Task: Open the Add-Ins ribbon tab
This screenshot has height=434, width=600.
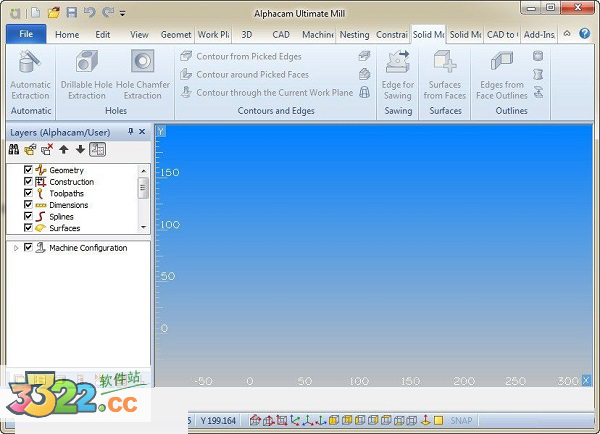Action: click(x=539, y=34)
